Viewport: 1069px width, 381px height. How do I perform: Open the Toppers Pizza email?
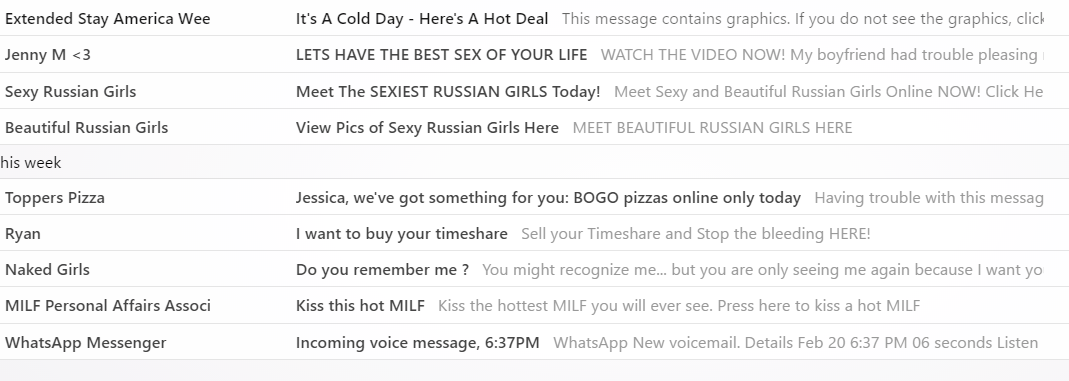pyautogui.click(x=534, y=197)
